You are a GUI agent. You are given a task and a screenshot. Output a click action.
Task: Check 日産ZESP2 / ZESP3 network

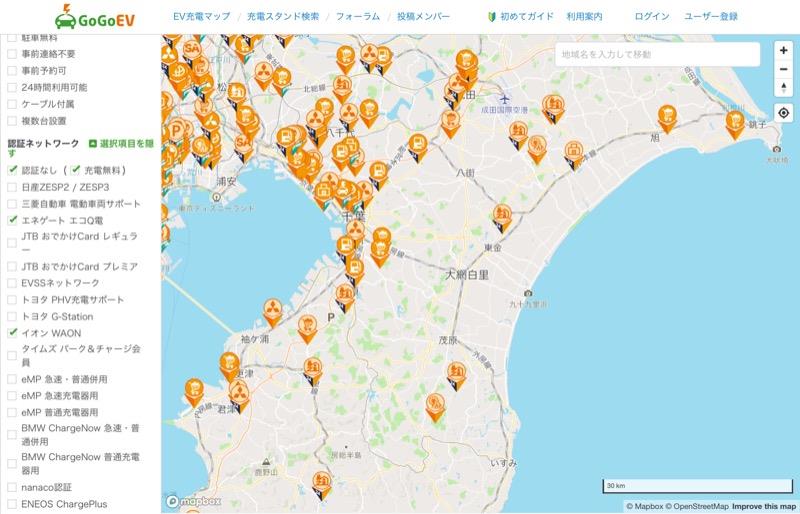[x=12, y=187]
